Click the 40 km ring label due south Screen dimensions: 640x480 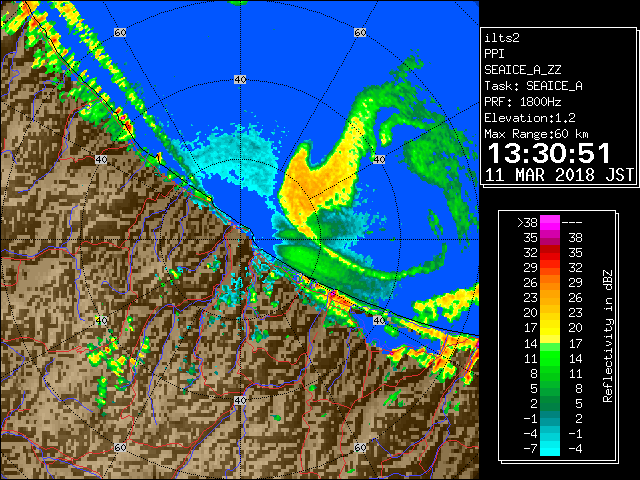point(240,400)
